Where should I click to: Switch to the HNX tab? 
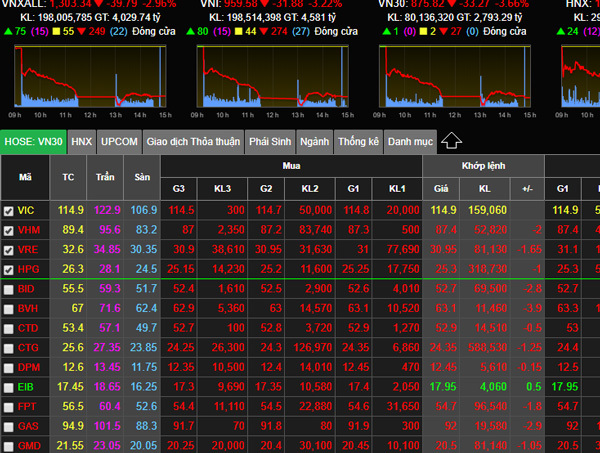coord(82,142)
